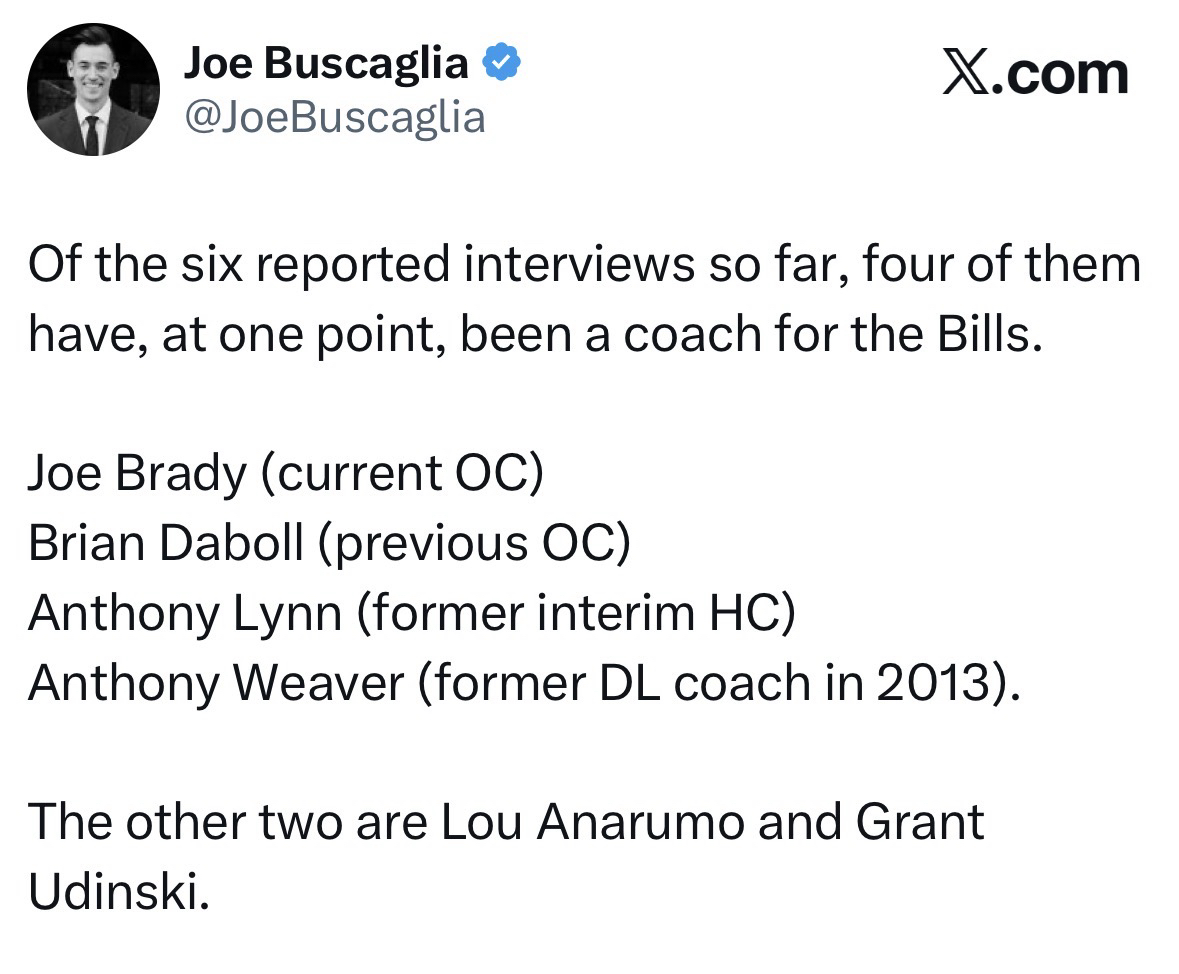The image size is (1179, 974).
Task: Click the blue verified badge
Action: tap(501, 64)
